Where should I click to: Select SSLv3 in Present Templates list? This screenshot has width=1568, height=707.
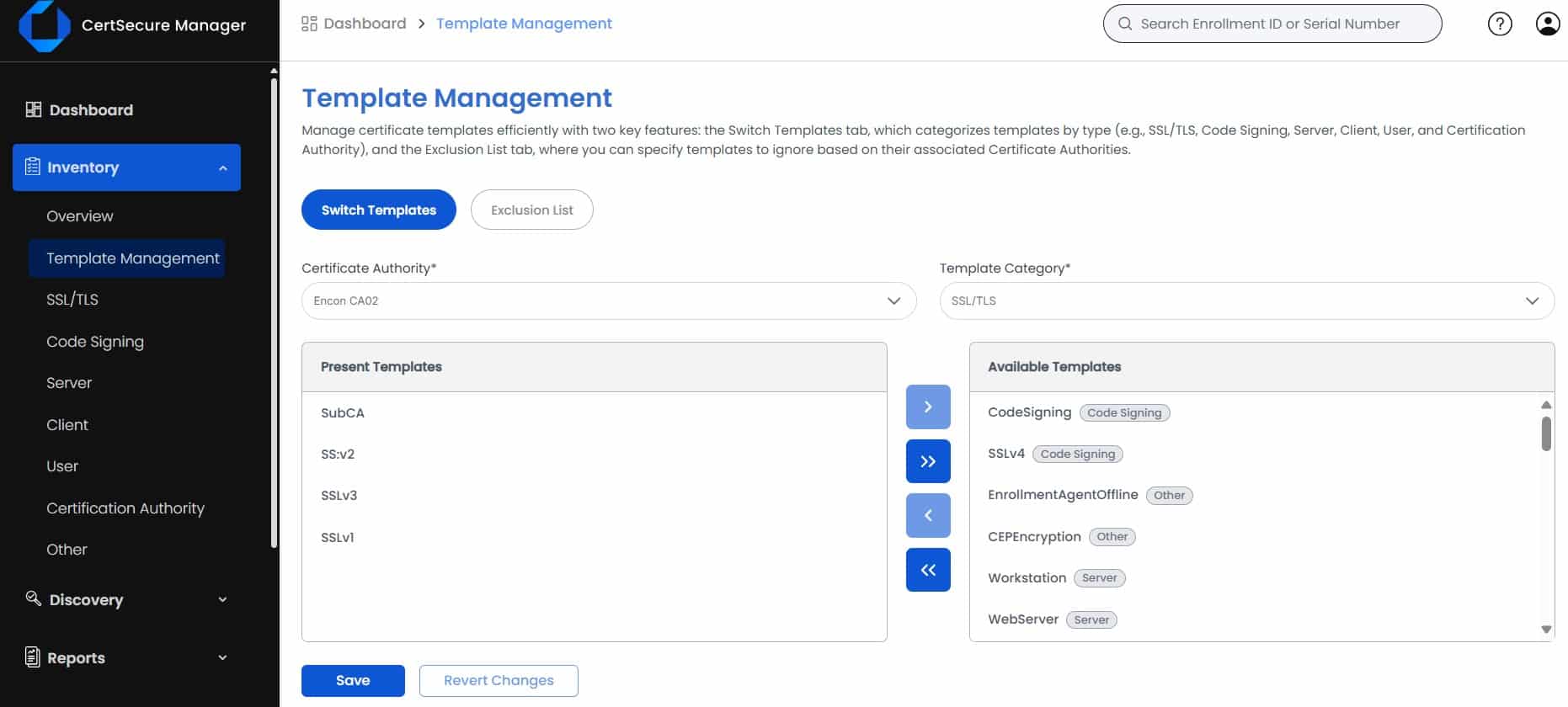coord(339,496)
